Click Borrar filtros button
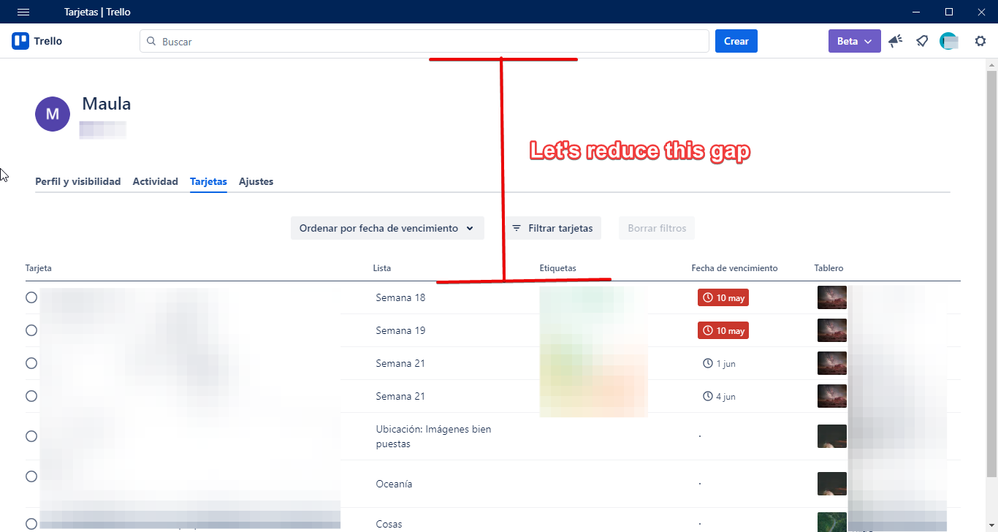The width and height of the screenshot is (998, 532). coord(656,228)
